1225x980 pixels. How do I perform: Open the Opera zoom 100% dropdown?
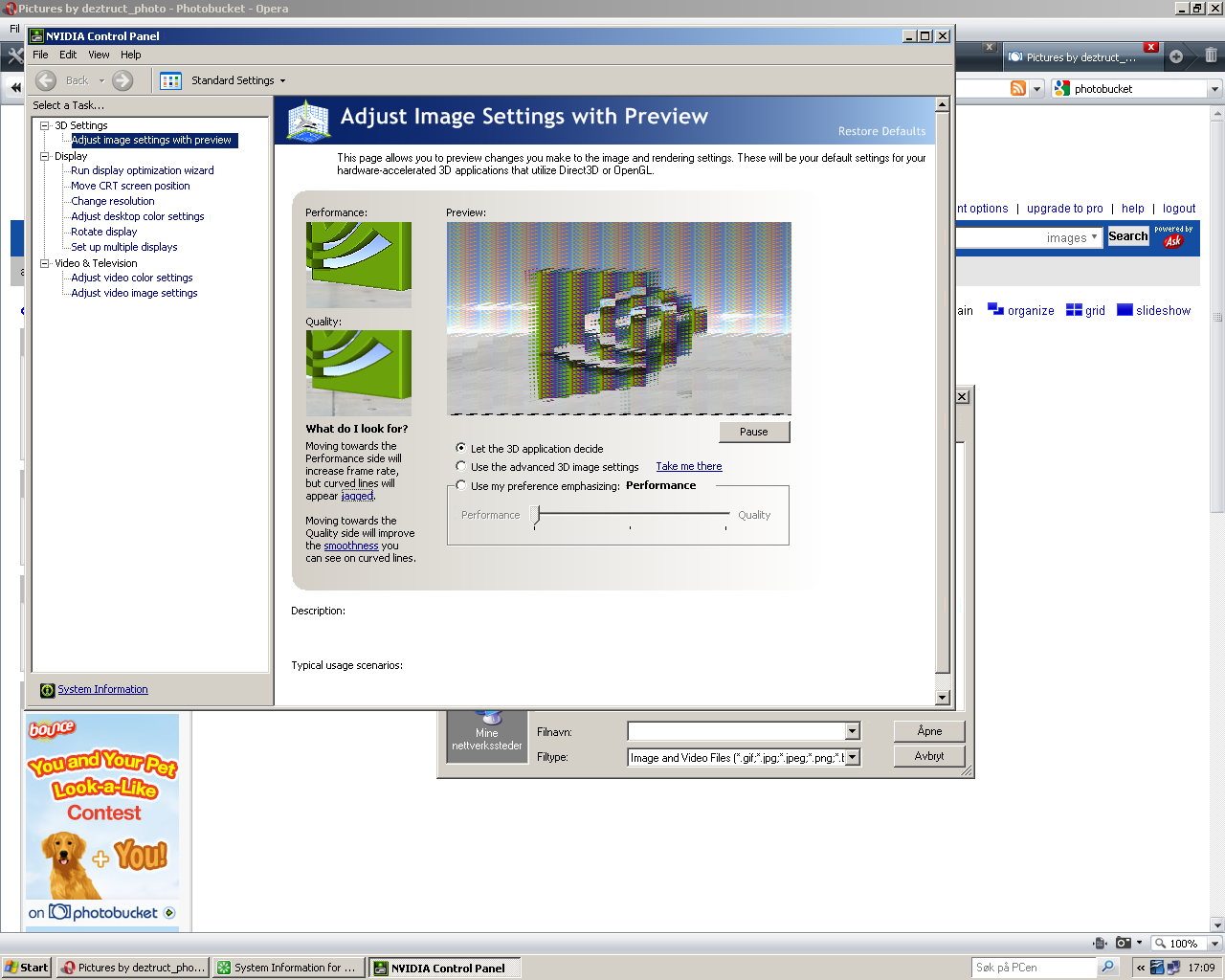pyautogui.click(x=1214, y=944)
